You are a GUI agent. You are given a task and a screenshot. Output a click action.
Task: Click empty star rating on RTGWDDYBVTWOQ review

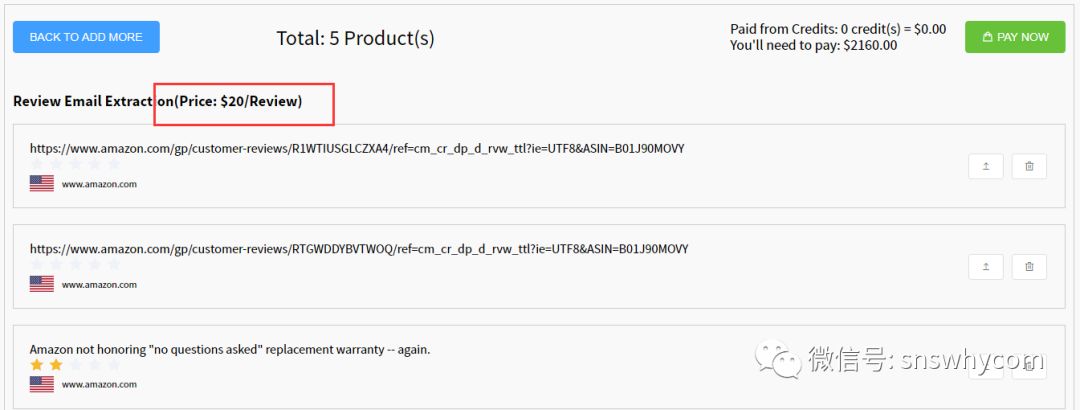[75, 264]
